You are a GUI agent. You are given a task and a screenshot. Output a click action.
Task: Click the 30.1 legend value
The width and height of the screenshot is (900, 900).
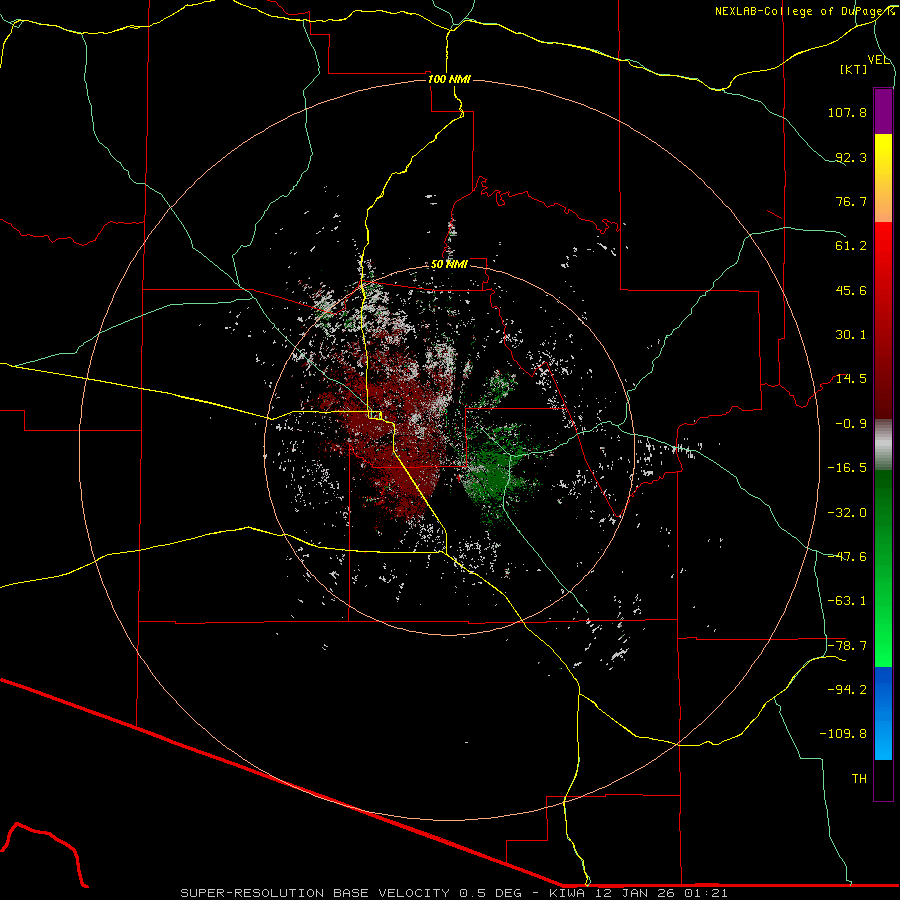coord(851,335)
